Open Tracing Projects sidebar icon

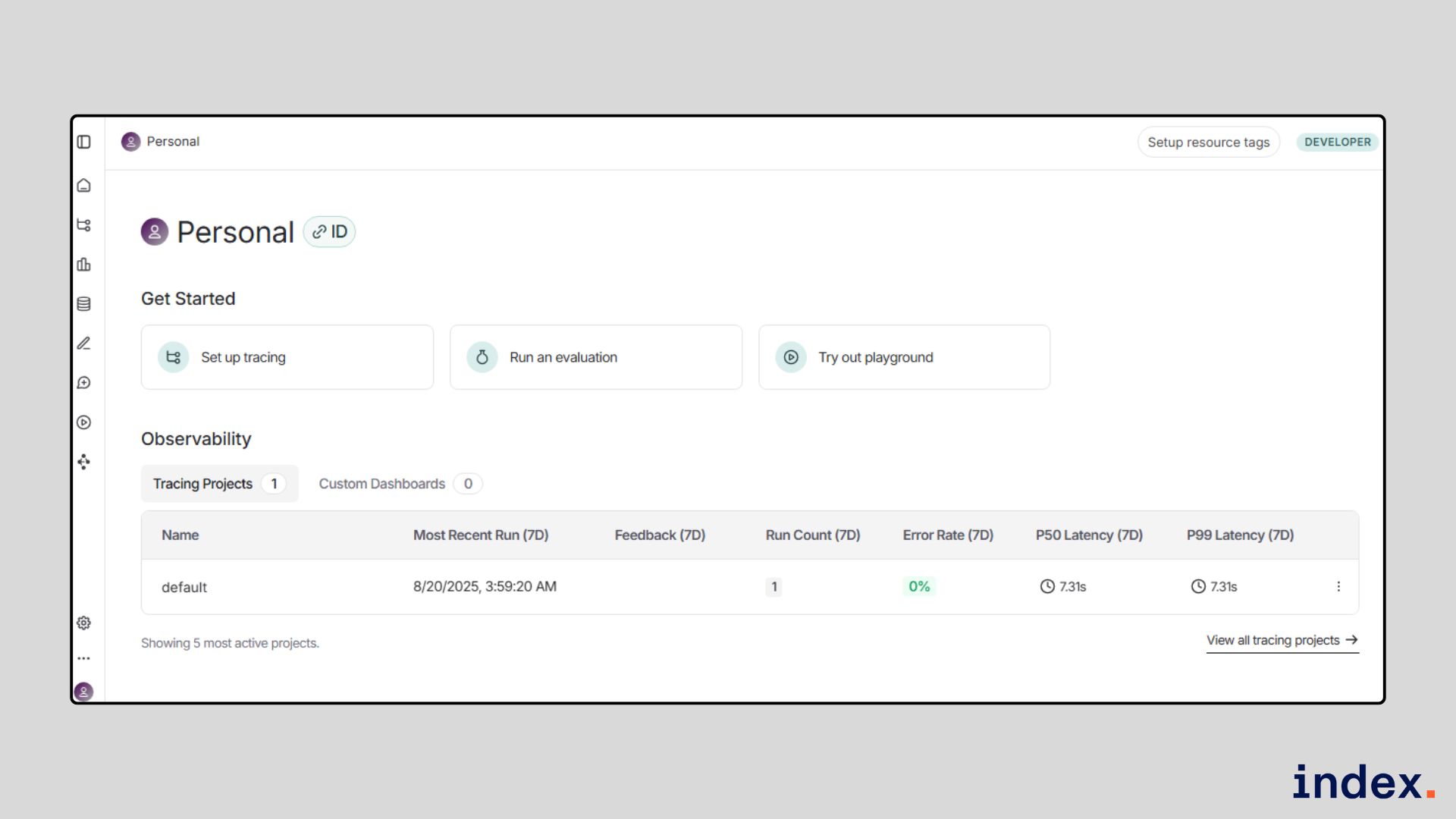[x=84, y=225]
